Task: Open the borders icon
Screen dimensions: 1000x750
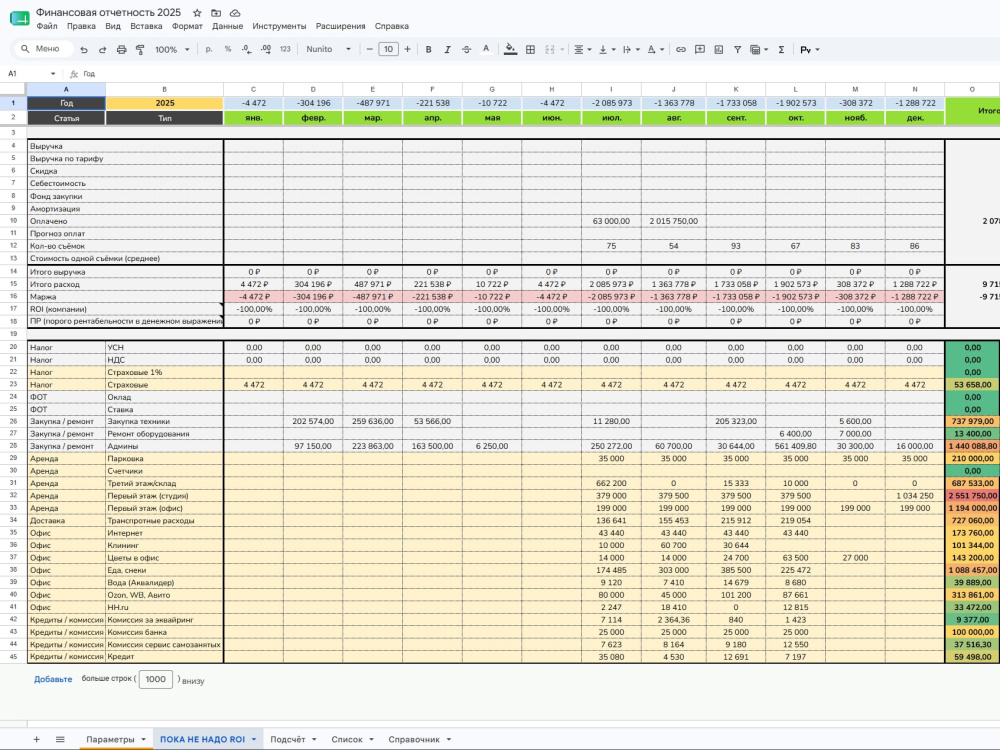Action: [530, 49]
